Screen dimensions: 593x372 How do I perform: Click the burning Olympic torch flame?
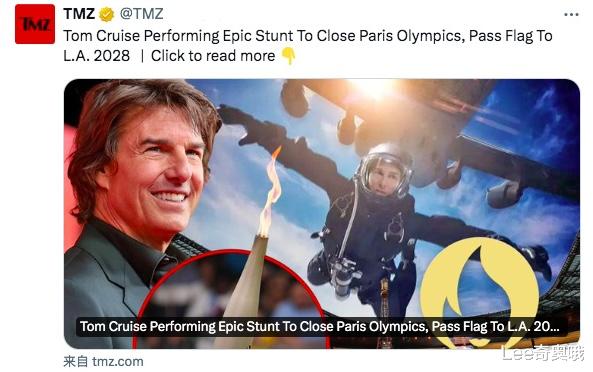pos(271,191)
